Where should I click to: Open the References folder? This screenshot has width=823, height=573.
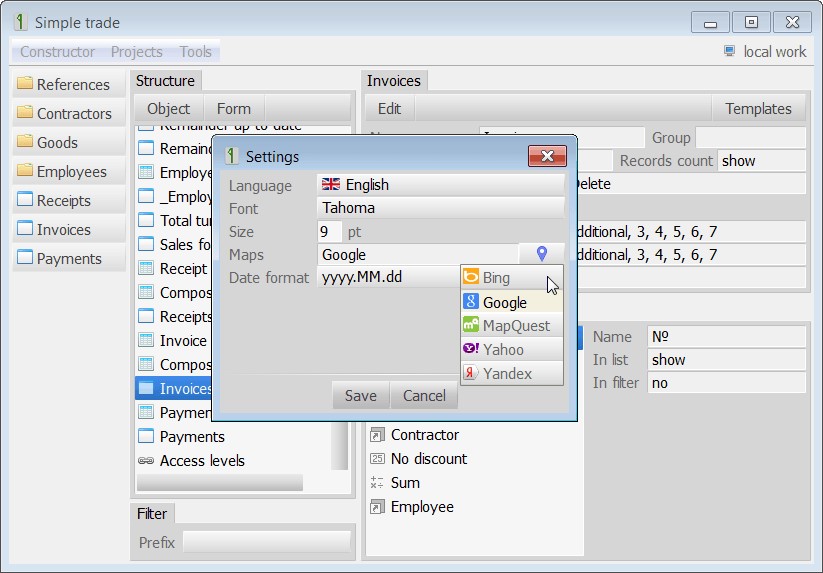(x=68, y=85)
